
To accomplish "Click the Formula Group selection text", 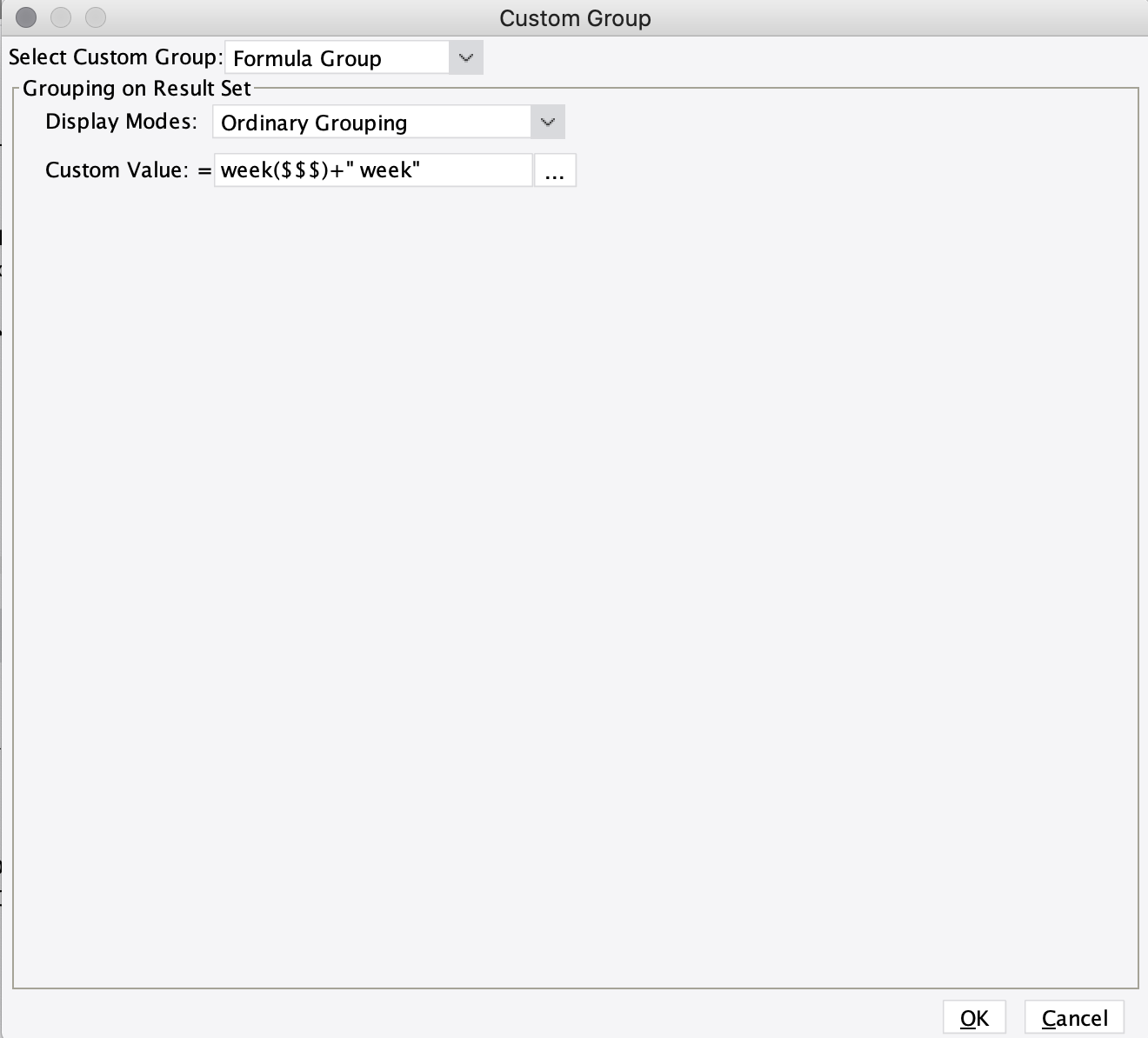I will pos(307,58).
